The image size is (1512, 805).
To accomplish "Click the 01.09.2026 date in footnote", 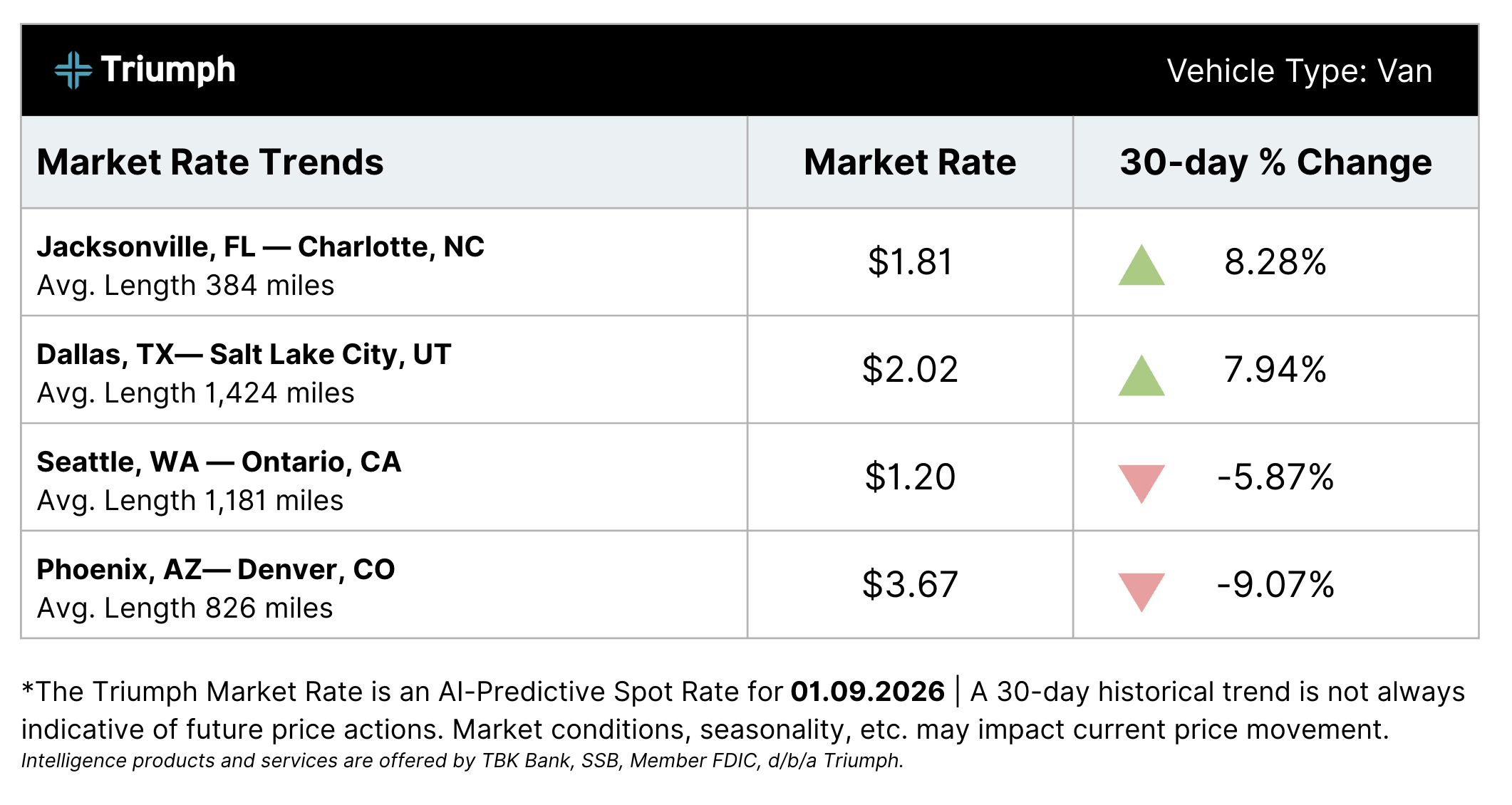I will (867, 692).
